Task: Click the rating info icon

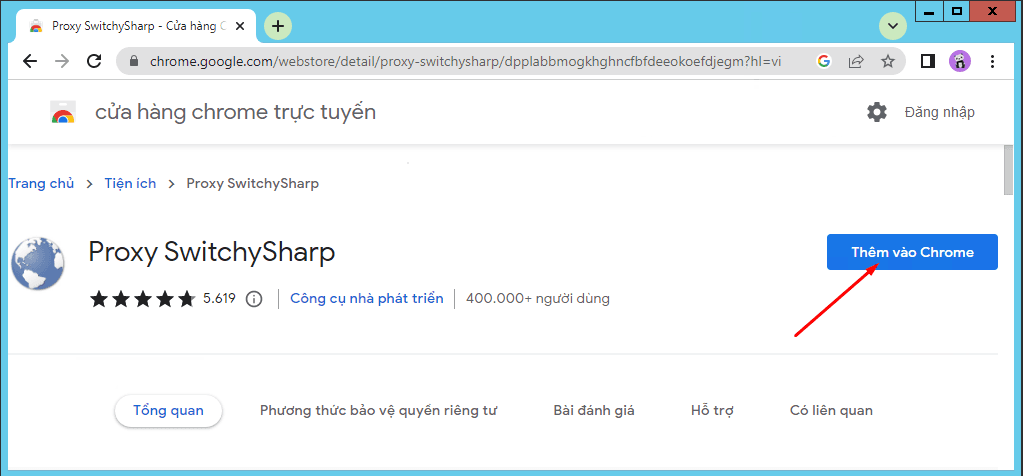Action: coord(254,299)
